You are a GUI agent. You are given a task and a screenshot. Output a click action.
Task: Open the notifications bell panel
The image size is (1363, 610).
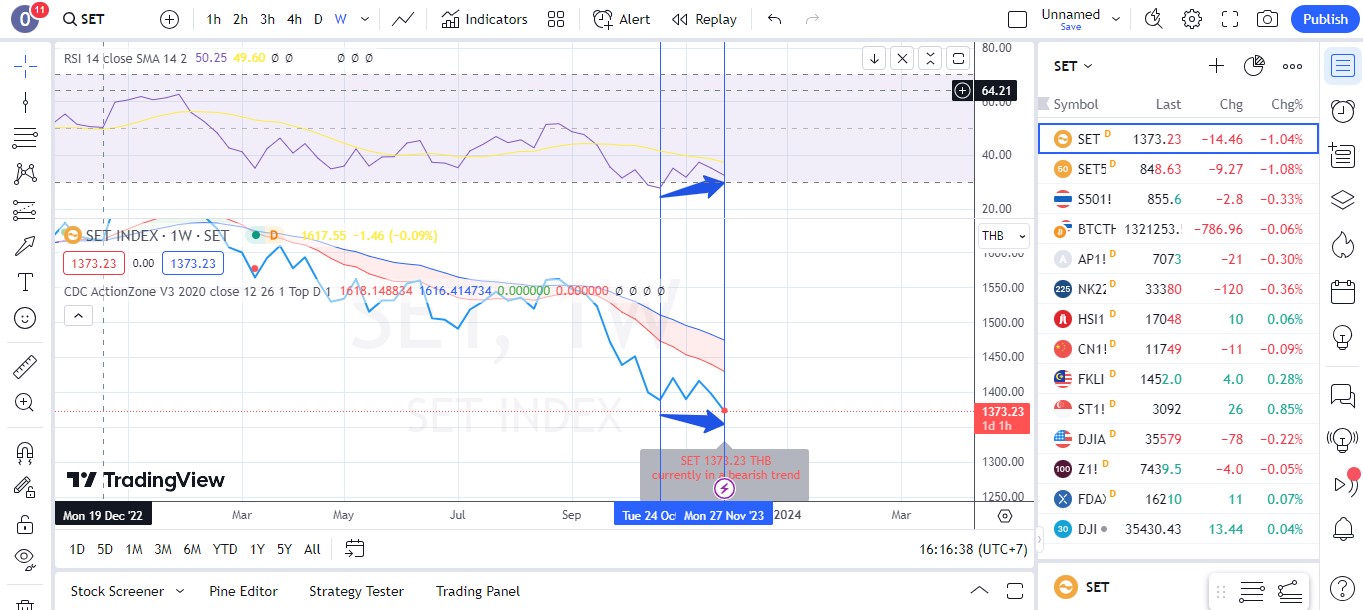pos(1342,529)
